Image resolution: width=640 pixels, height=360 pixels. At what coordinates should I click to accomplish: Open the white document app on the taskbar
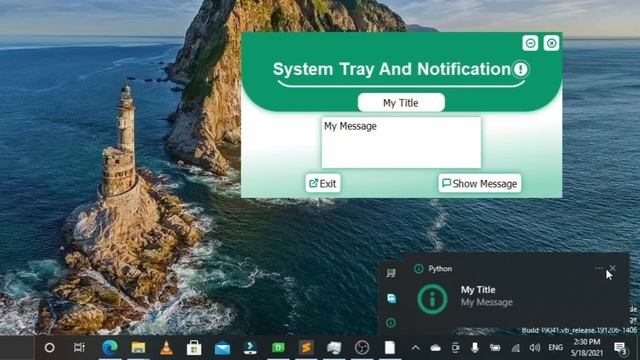pos(390,348)
